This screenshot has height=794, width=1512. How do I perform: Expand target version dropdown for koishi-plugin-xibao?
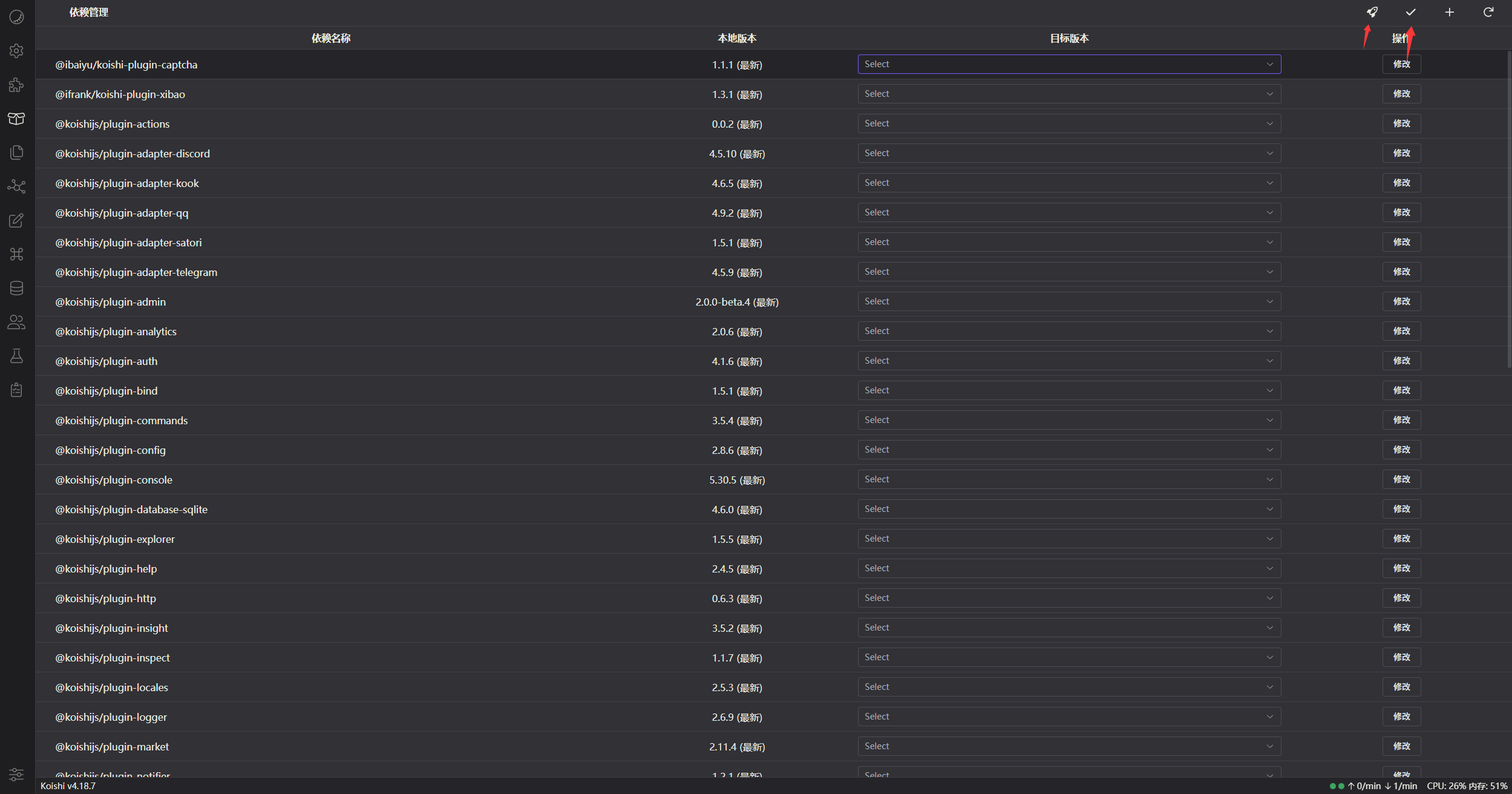pos(1069,94)
